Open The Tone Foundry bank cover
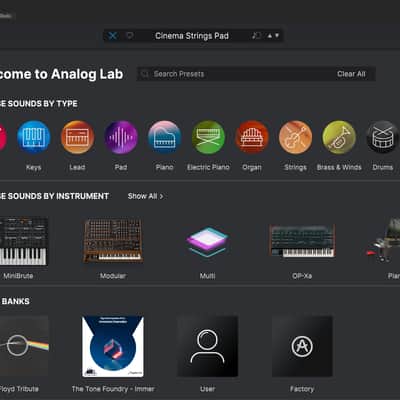Viewport: 400px width, 400px height. coord(113,347)
